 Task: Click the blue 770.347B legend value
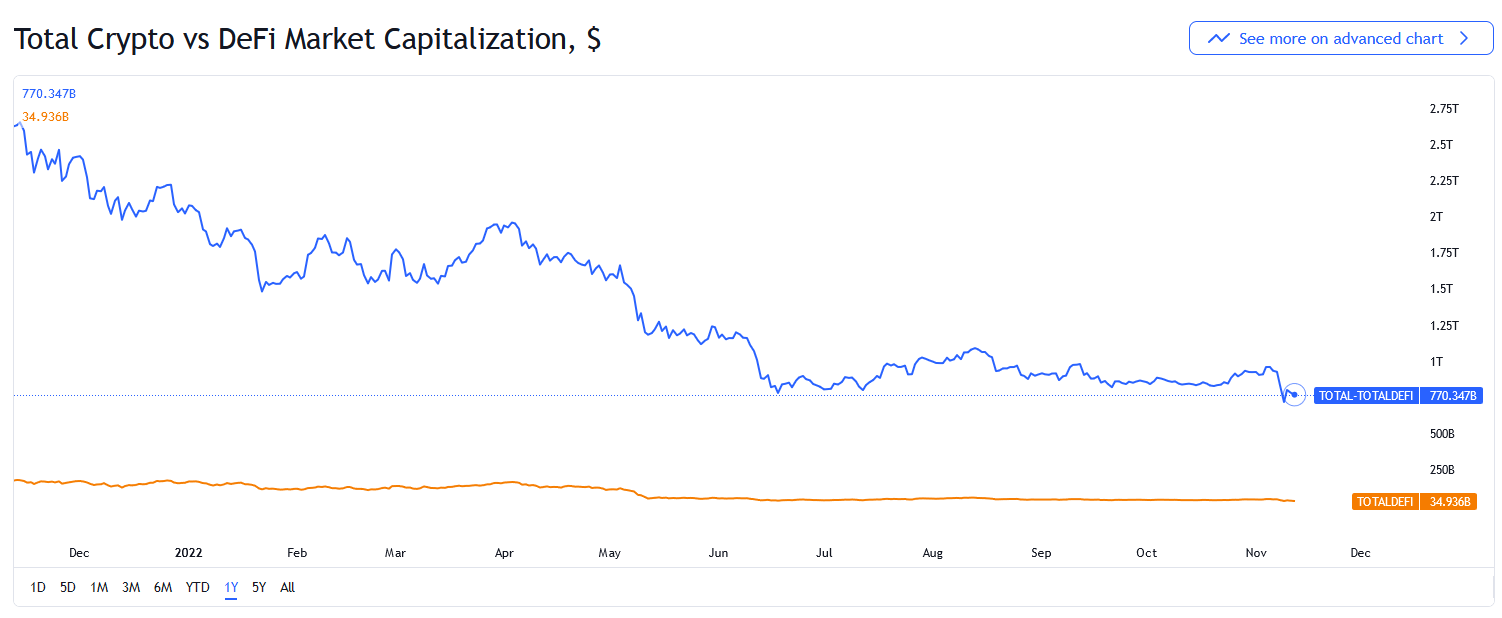49,94
